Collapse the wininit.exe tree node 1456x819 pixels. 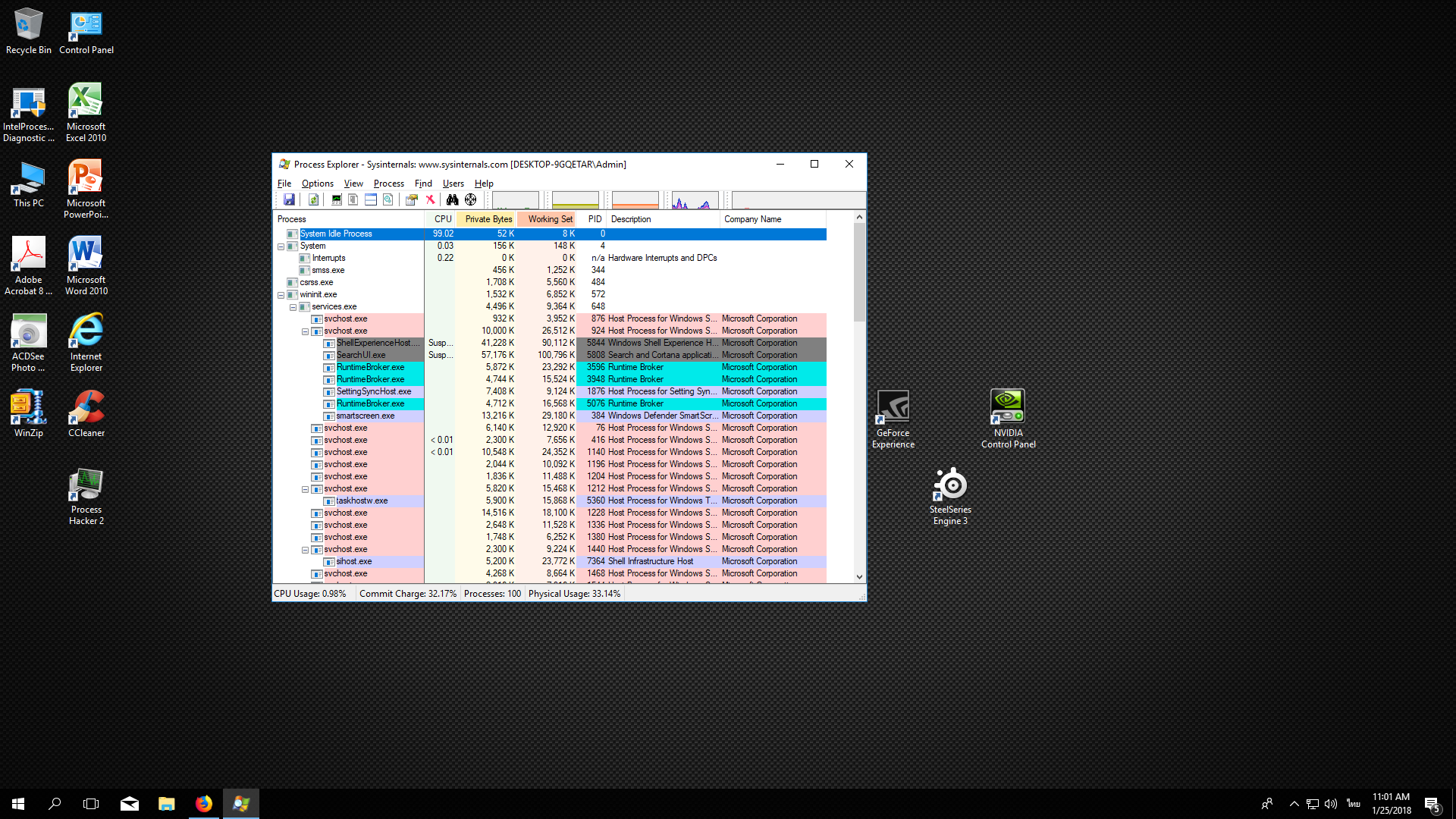click(x=281, y=295)
